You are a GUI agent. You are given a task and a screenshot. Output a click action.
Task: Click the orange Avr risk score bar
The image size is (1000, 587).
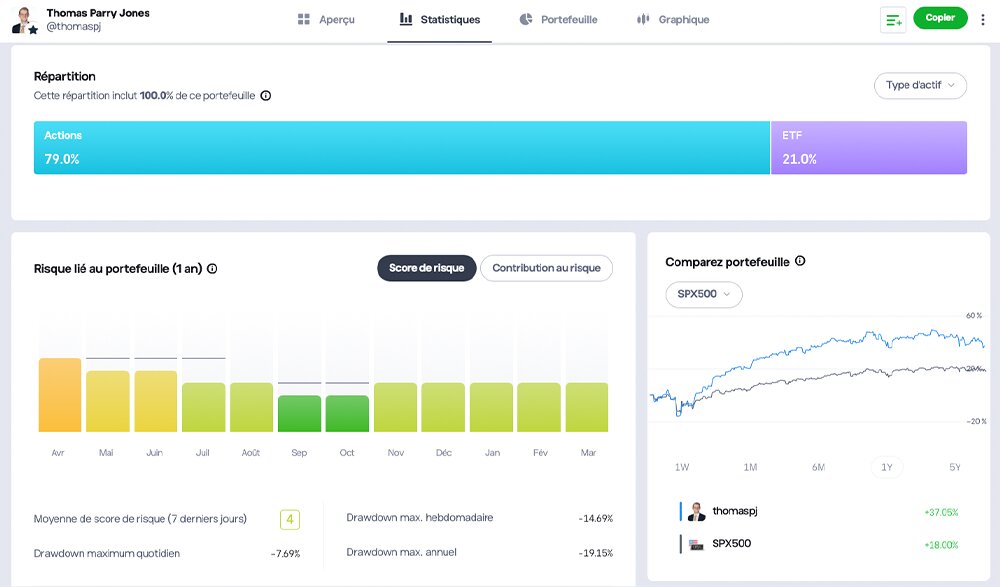60,395
